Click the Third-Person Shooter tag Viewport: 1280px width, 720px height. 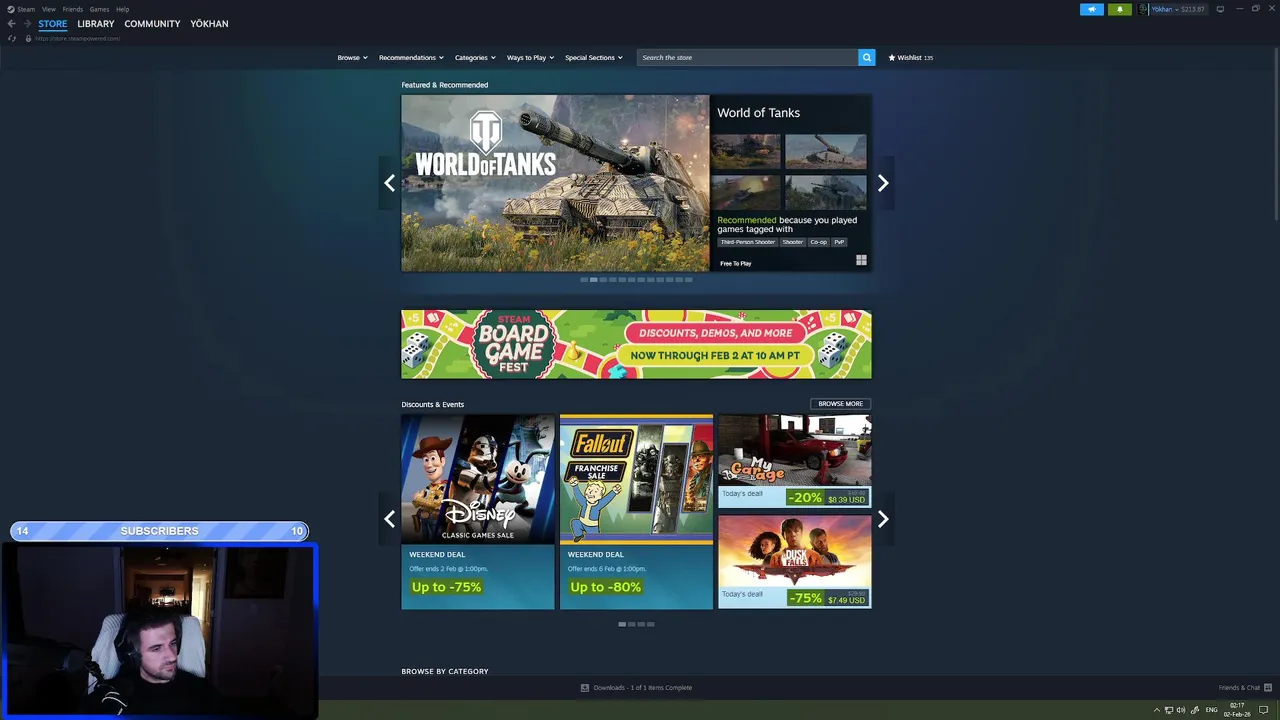[748, 242]
